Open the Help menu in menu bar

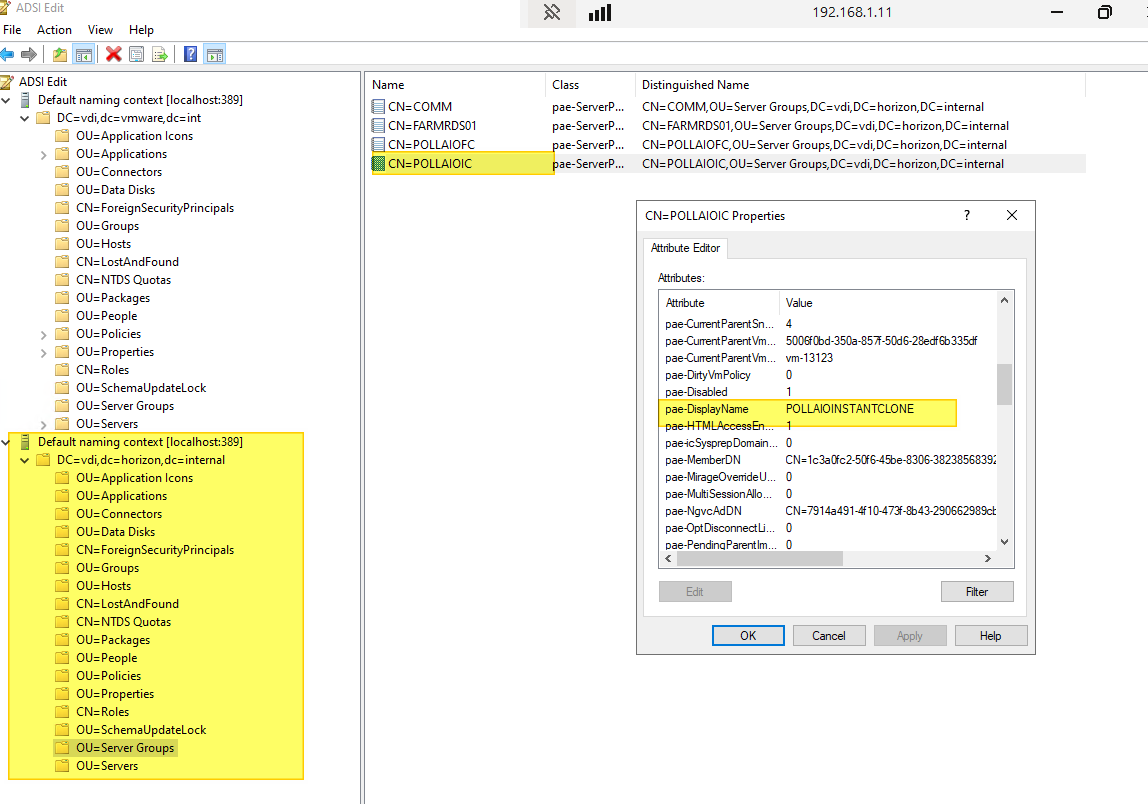(x=141, y=30)
